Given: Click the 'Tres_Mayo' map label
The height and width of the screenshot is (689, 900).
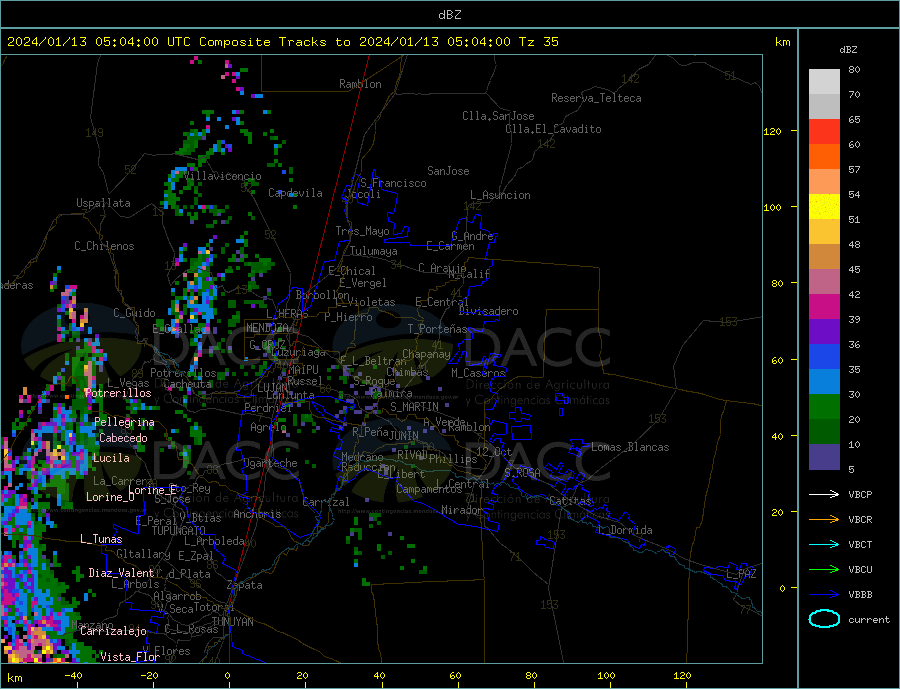Looking at the screenshot, I should click(362, 231).
